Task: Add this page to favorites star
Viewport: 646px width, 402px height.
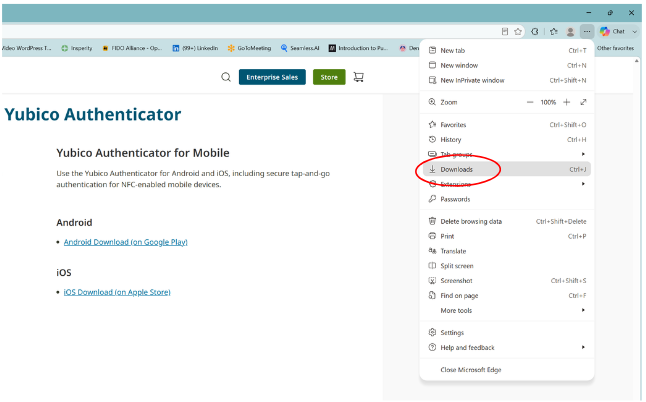Action: pyautogui.click(x=518, y=31)
